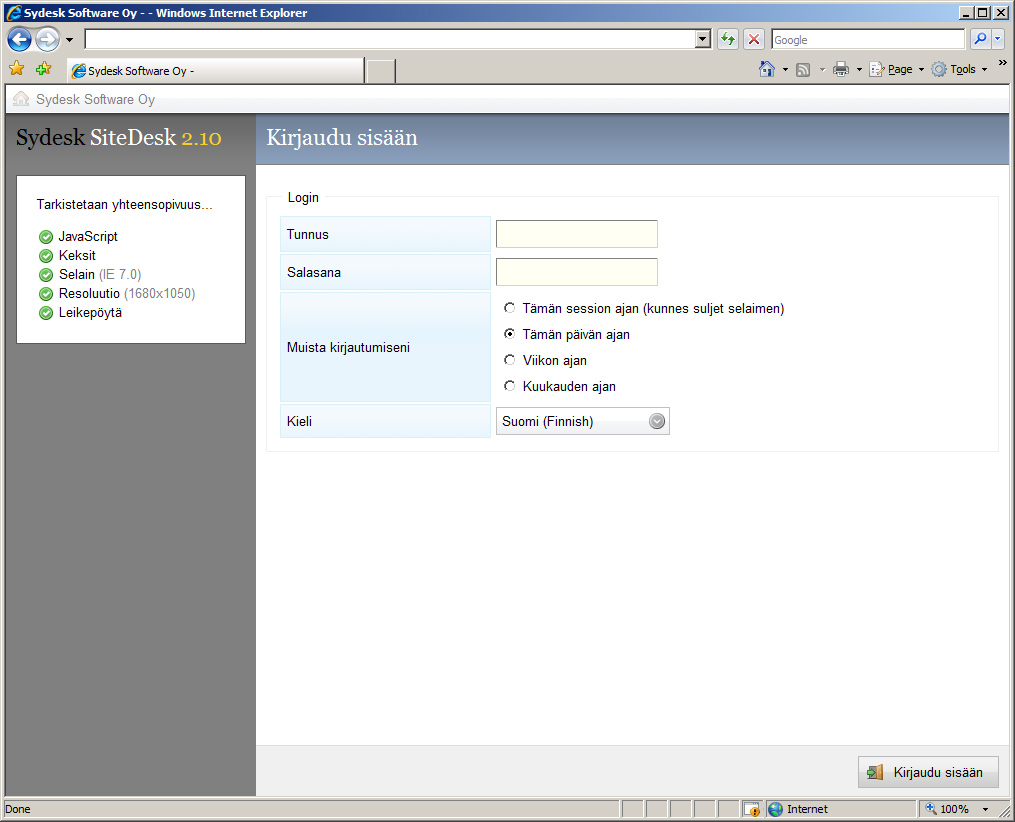
Task: Select 'Tämän päivän ajan' radio option
Action: [509, 334]
